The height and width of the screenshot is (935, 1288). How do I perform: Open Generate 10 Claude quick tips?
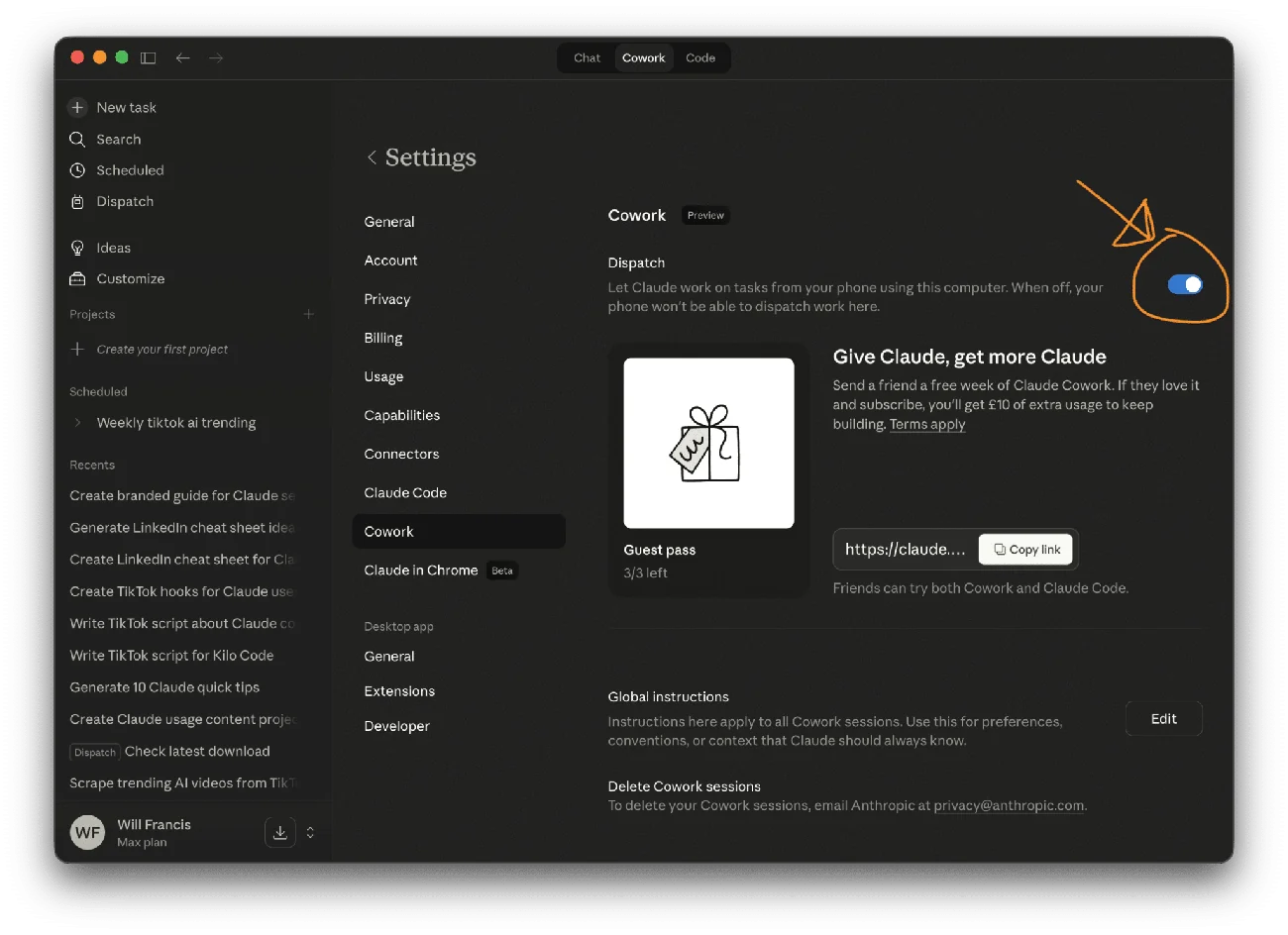click(x=164, y=687)
